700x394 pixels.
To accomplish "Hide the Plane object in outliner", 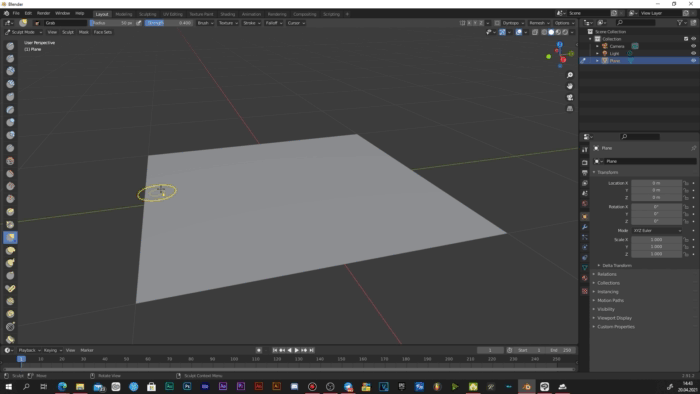I will click(693, 60).
